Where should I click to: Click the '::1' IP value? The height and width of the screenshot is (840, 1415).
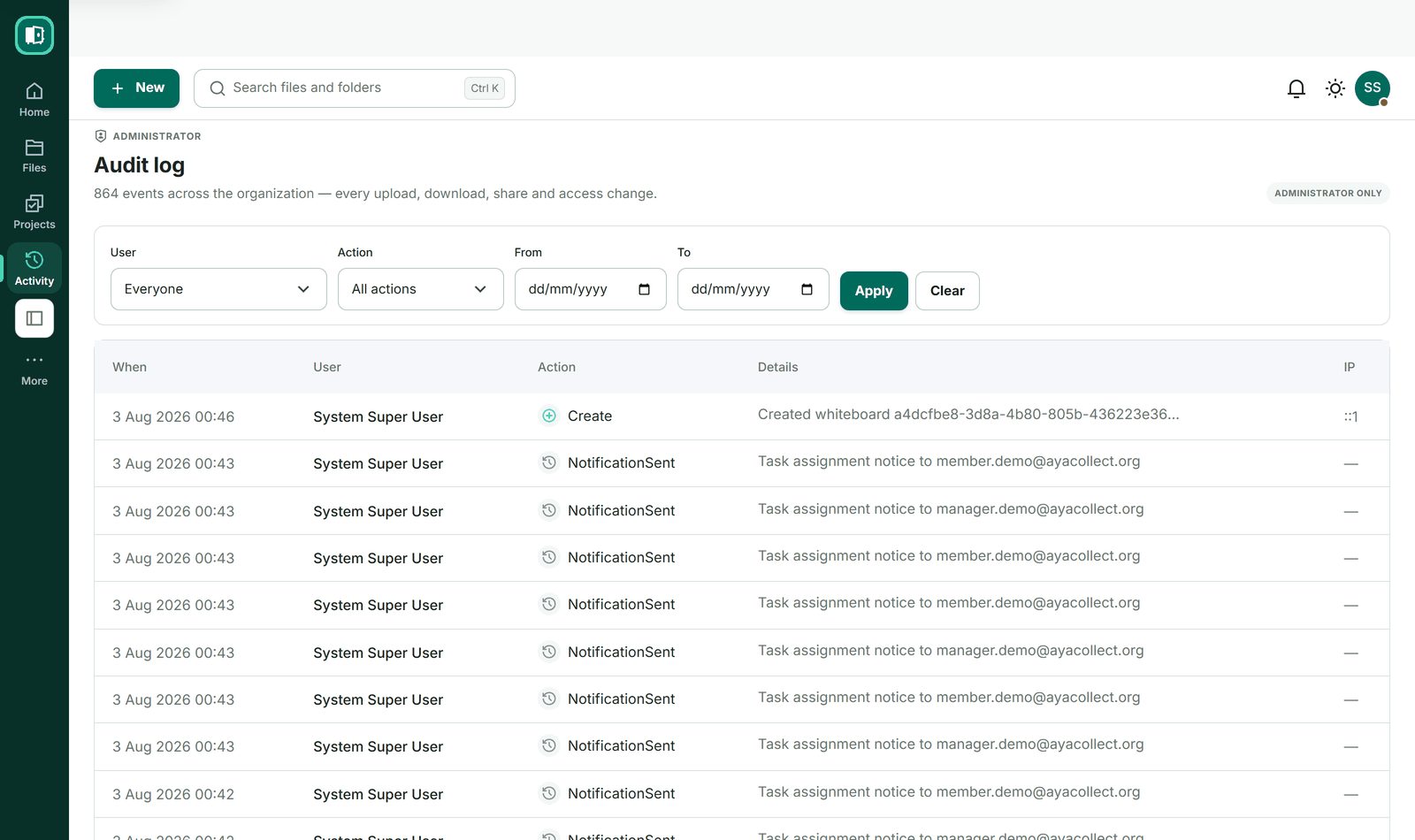pos(1350,416)
